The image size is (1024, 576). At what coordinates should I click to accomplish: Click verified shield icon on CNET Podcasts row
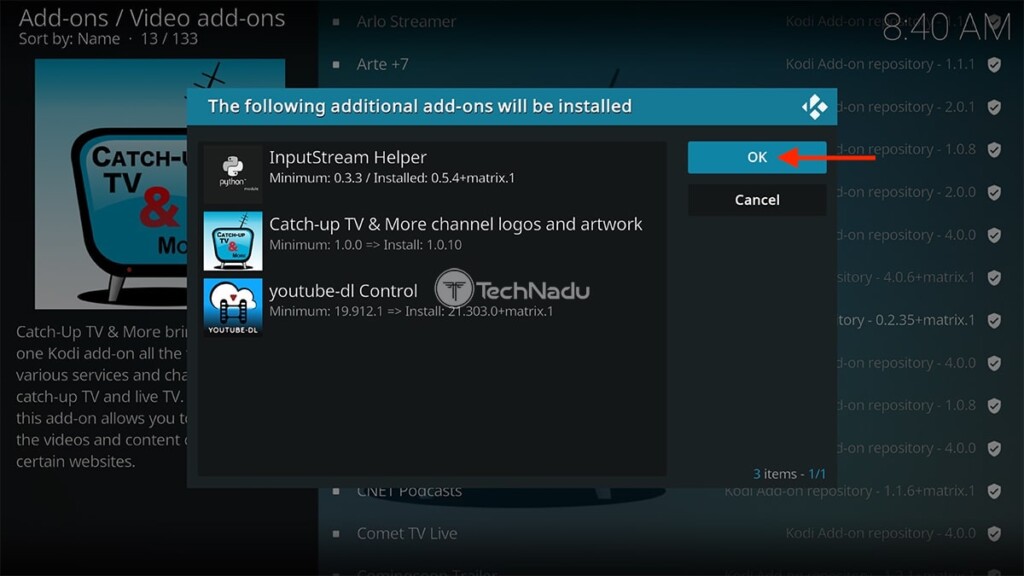point(994,491)
